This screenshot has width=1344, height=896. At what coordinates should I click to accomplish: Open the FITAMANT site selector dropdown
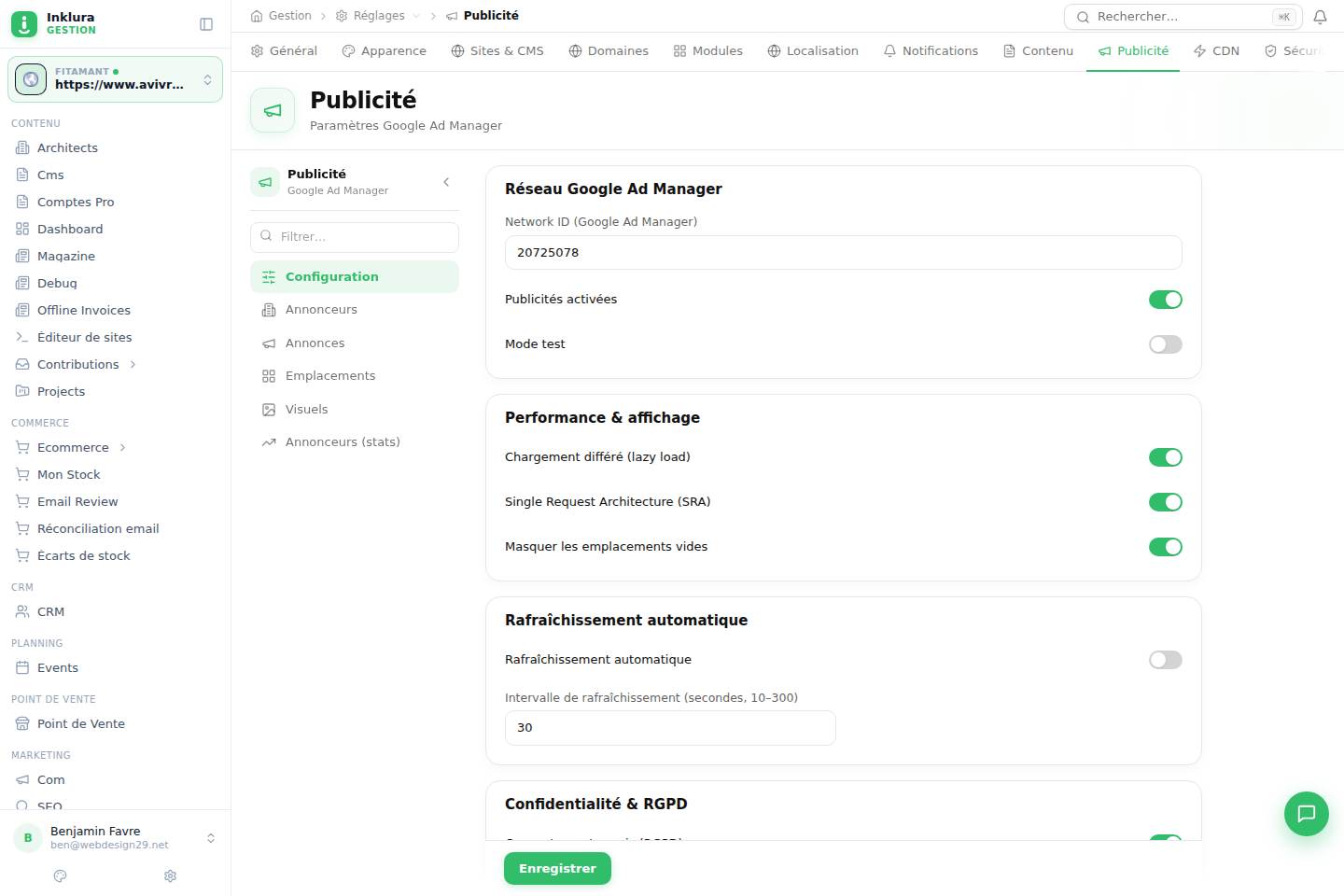[116, 79]
